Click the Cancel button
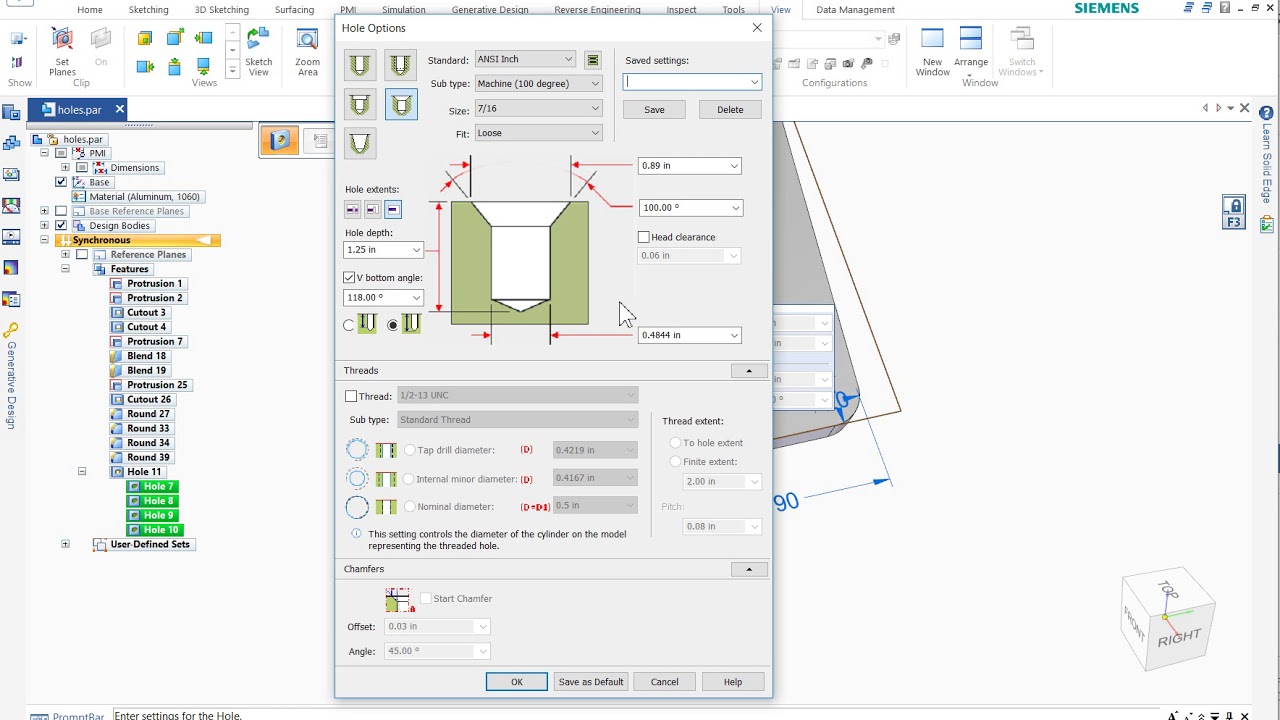The image size is (1280, 720). tap(665, 682)
